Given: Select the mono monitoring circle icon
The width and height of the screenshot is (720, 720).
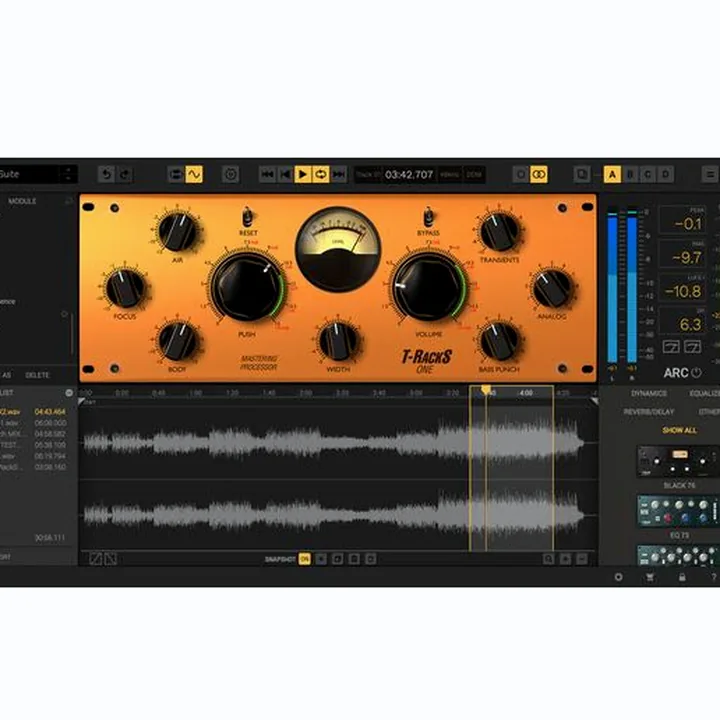Looking at the screenshot, I should click(521, 174).
